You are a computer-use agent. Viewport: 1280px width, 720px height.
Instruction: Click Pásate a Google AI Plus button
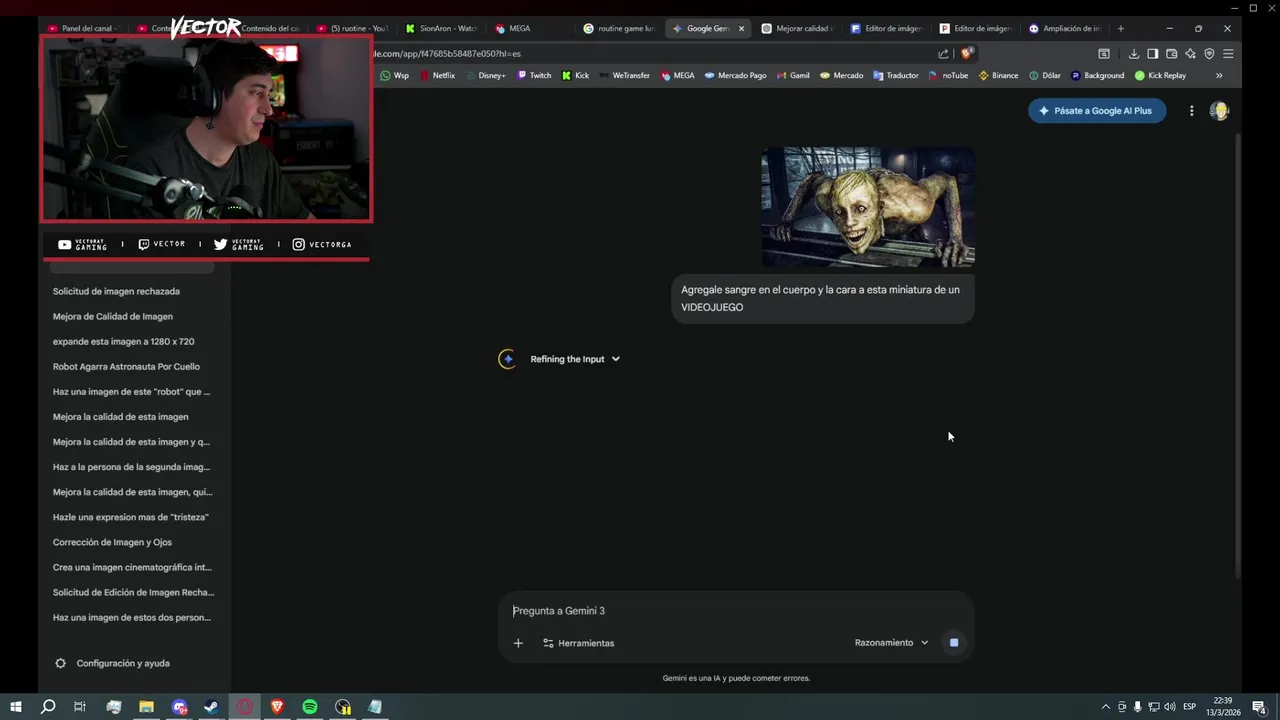pos(1097,111)
